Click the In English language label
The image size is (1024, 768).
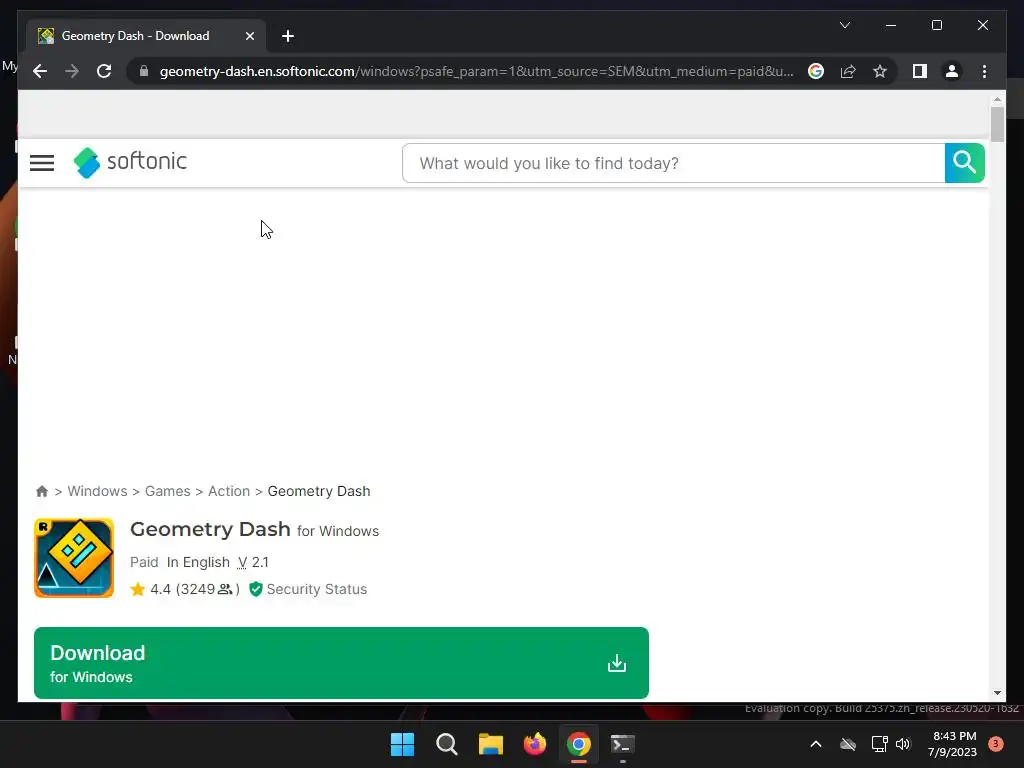point(198,562)
